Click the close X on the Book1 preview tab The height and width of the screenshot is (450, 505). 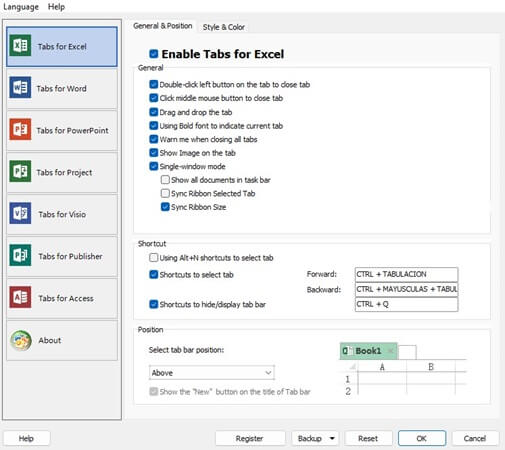tap(391, 351)
